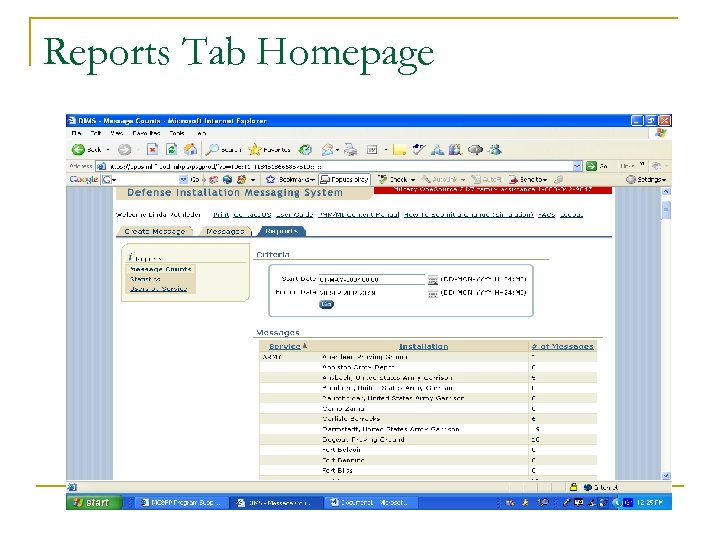Stop page loading with red X icon

pos(152,150)
